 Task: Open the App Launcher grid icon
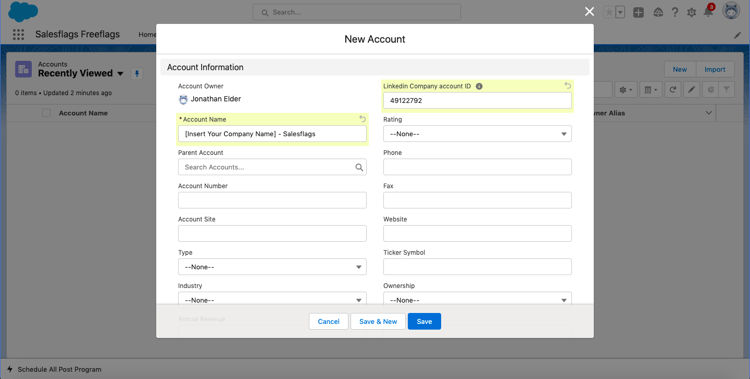point(18,34)
